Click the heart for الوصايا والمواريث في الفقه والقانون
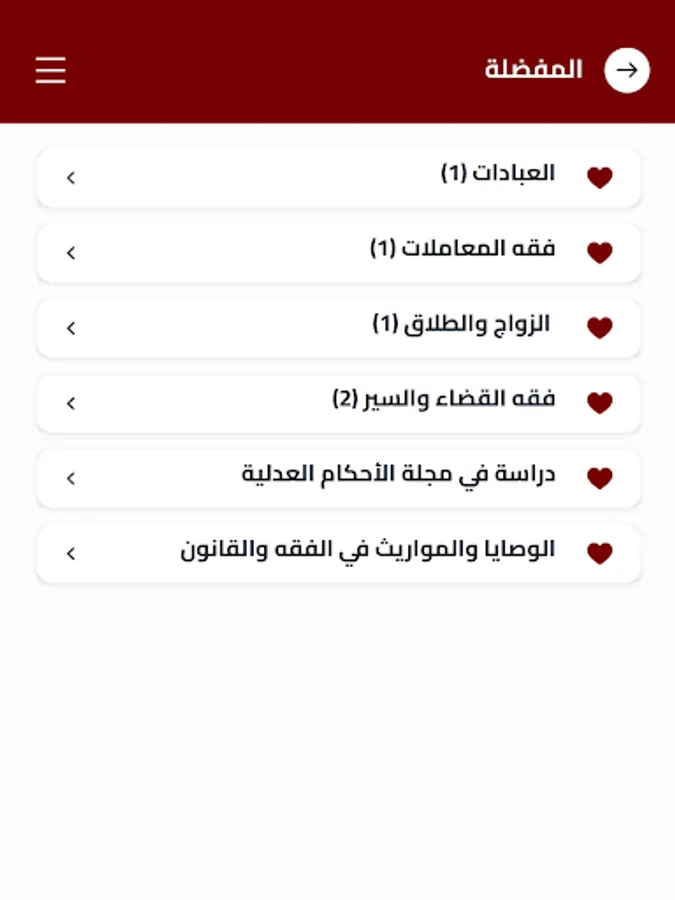Viewport: 675px width, 900px height. [x=600, y=552]
